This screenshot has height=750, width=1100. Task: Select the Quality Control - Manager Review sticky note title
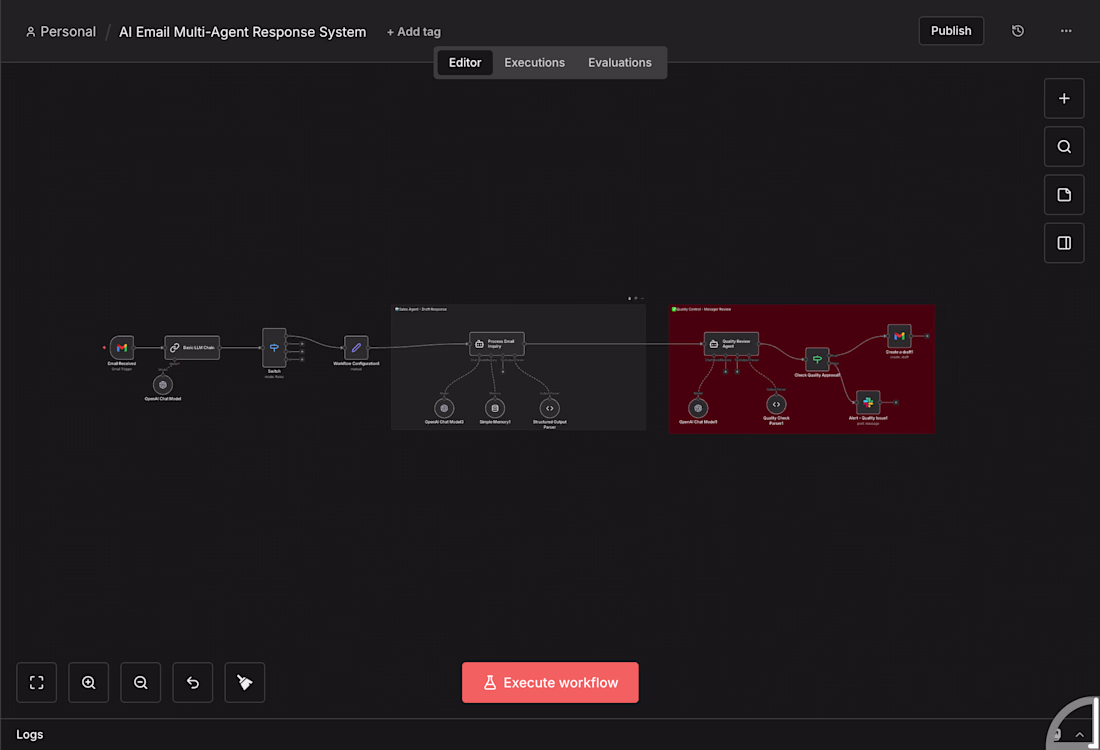tap(702, 309)
